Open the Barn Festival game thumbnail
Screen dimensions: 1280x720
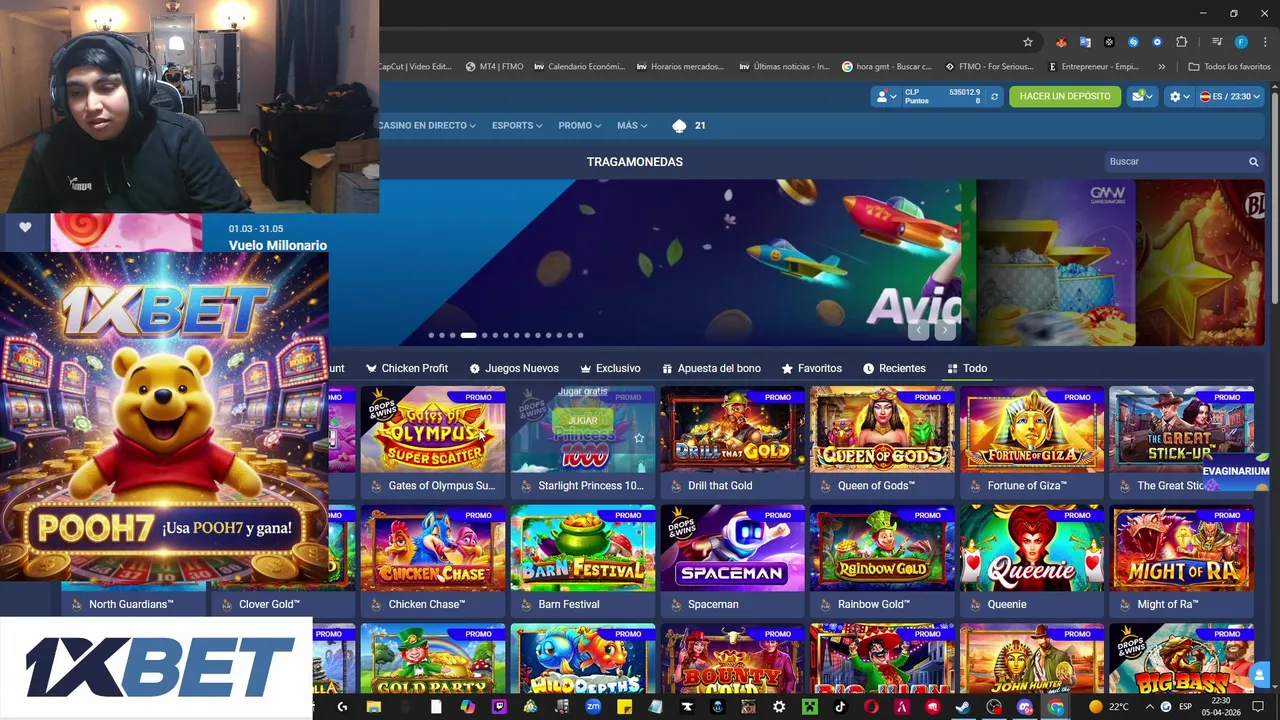pos(583,548)
